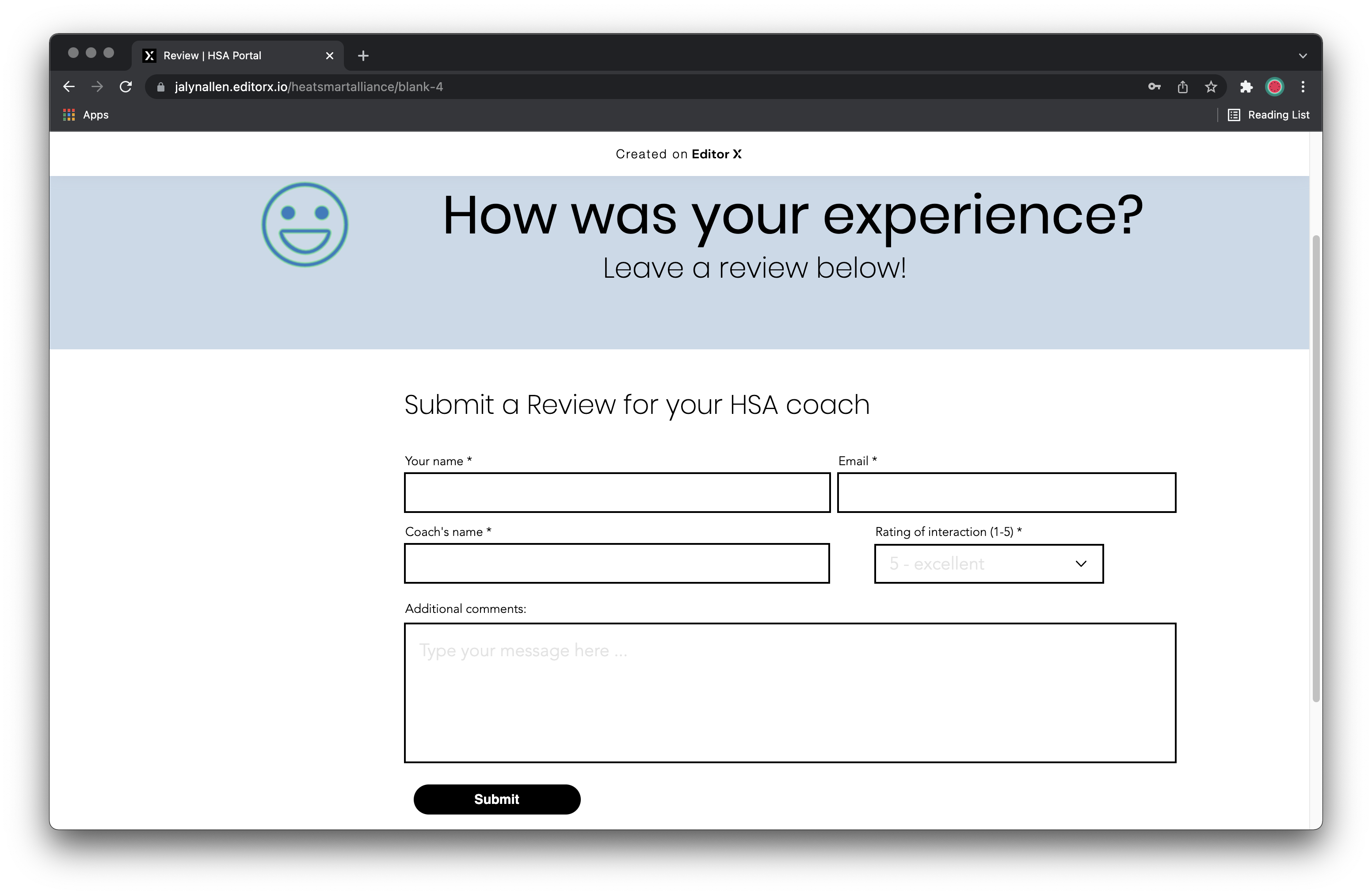Bookmark this page with star icon

(x=1211, y=87)
